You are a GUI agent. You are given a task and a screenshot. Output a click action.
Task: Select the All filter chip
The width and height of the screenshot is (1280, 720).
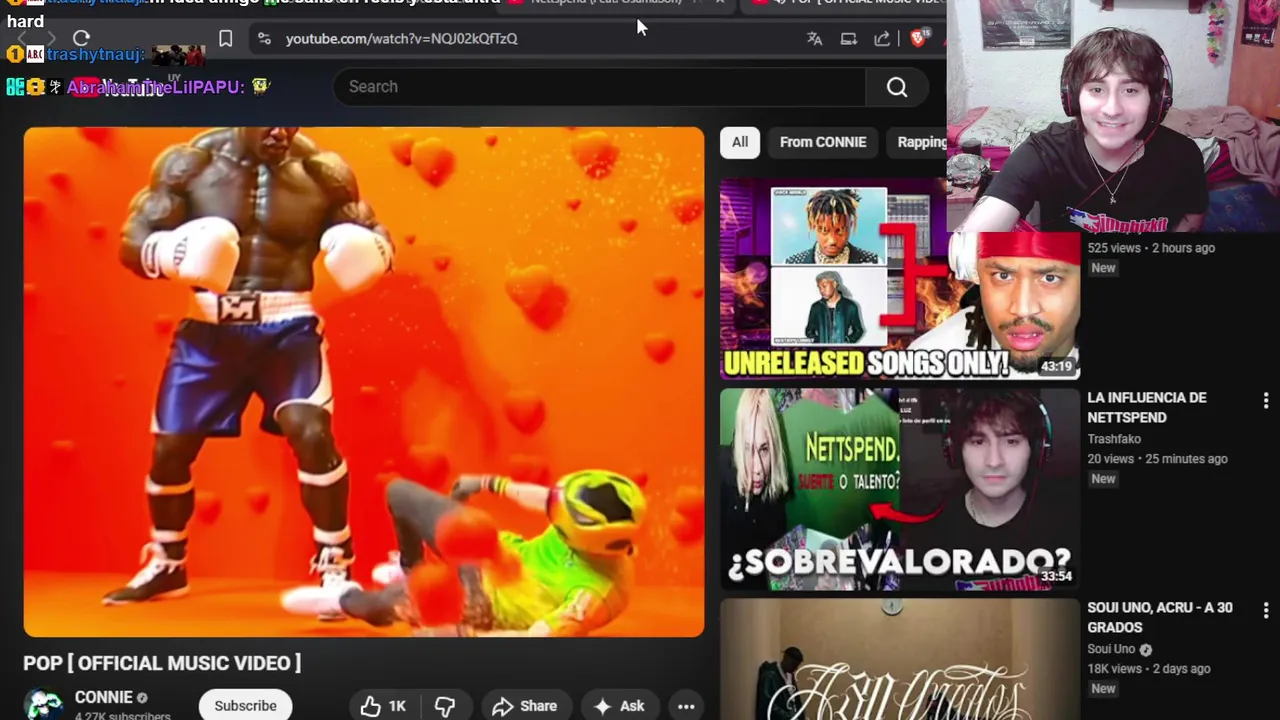[x=739, y=142]
